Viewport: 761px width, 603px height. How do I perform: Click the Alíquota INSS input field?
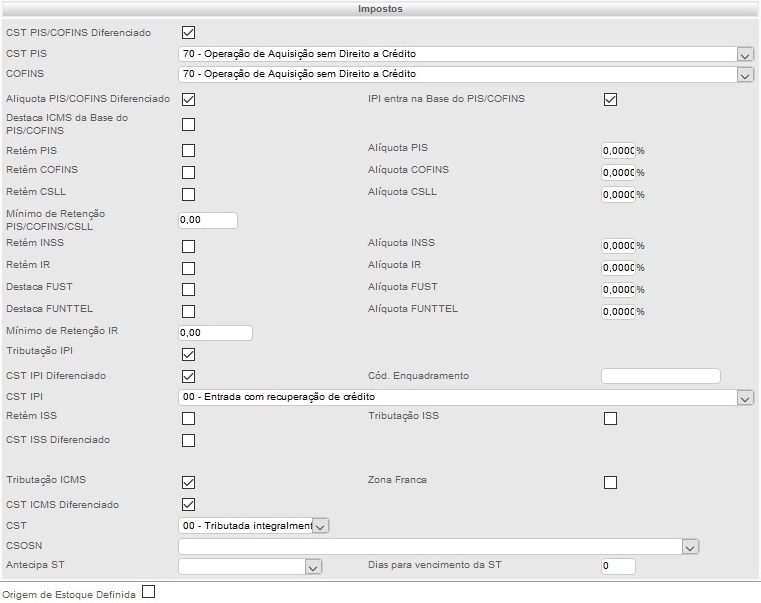point(618,246)
